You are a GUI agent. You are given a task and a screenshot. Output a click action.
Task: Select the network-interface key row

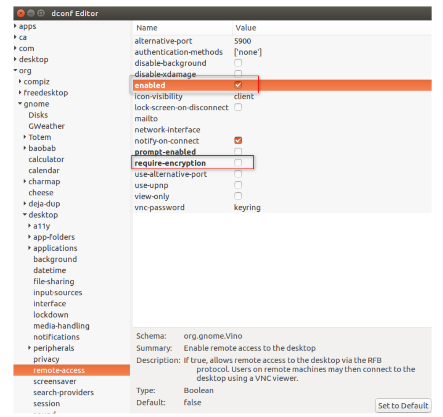pos(282,129)
